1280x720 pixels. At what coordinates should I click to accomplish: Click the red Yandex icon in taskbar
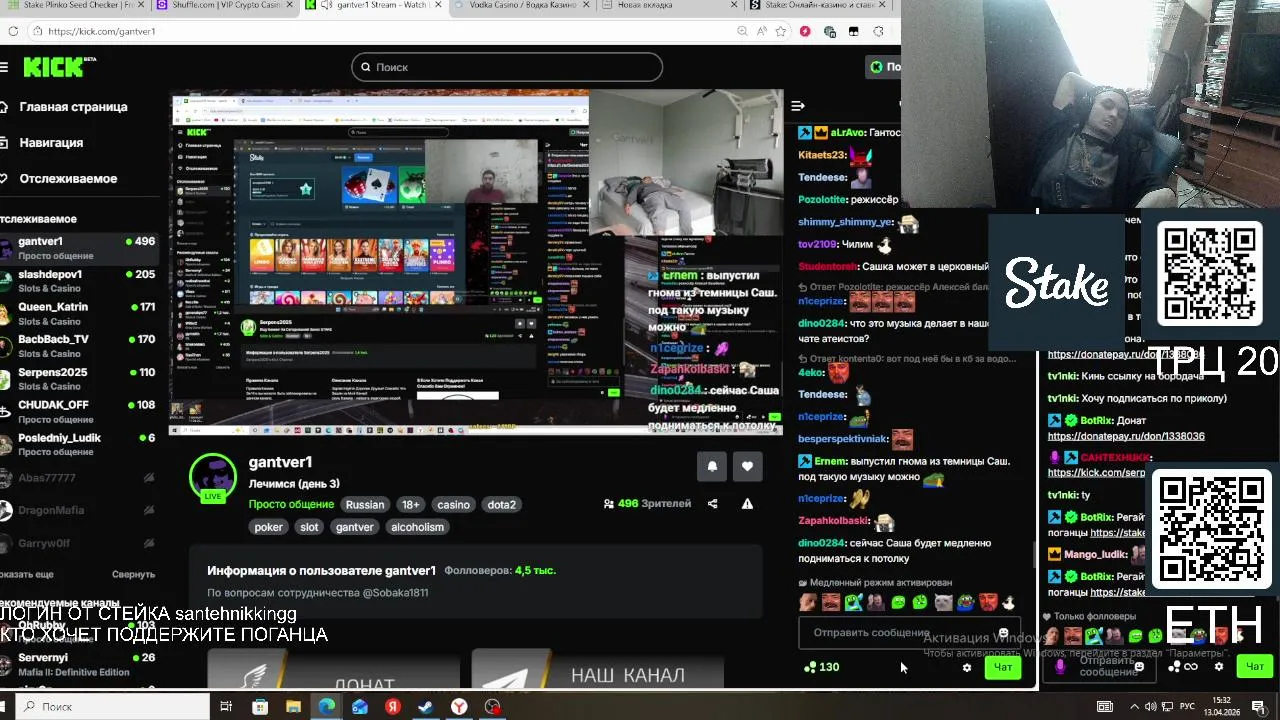393,707
